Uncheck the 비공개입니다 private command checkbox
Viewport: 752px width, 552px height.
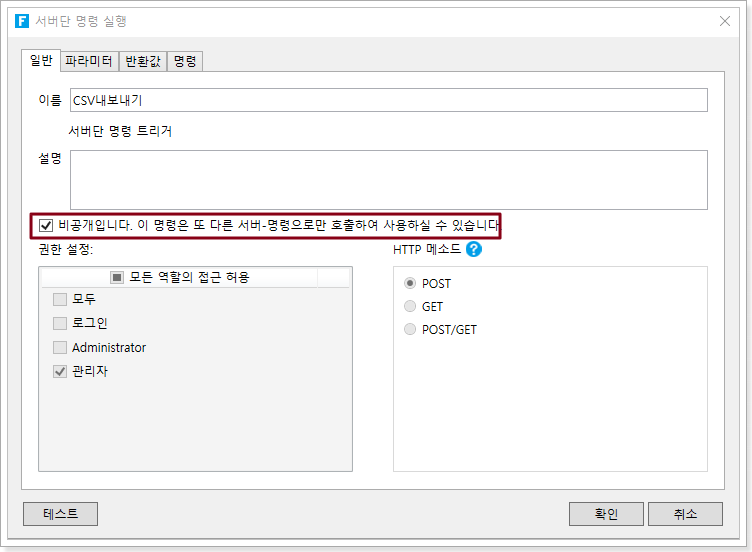coord(46,225)
